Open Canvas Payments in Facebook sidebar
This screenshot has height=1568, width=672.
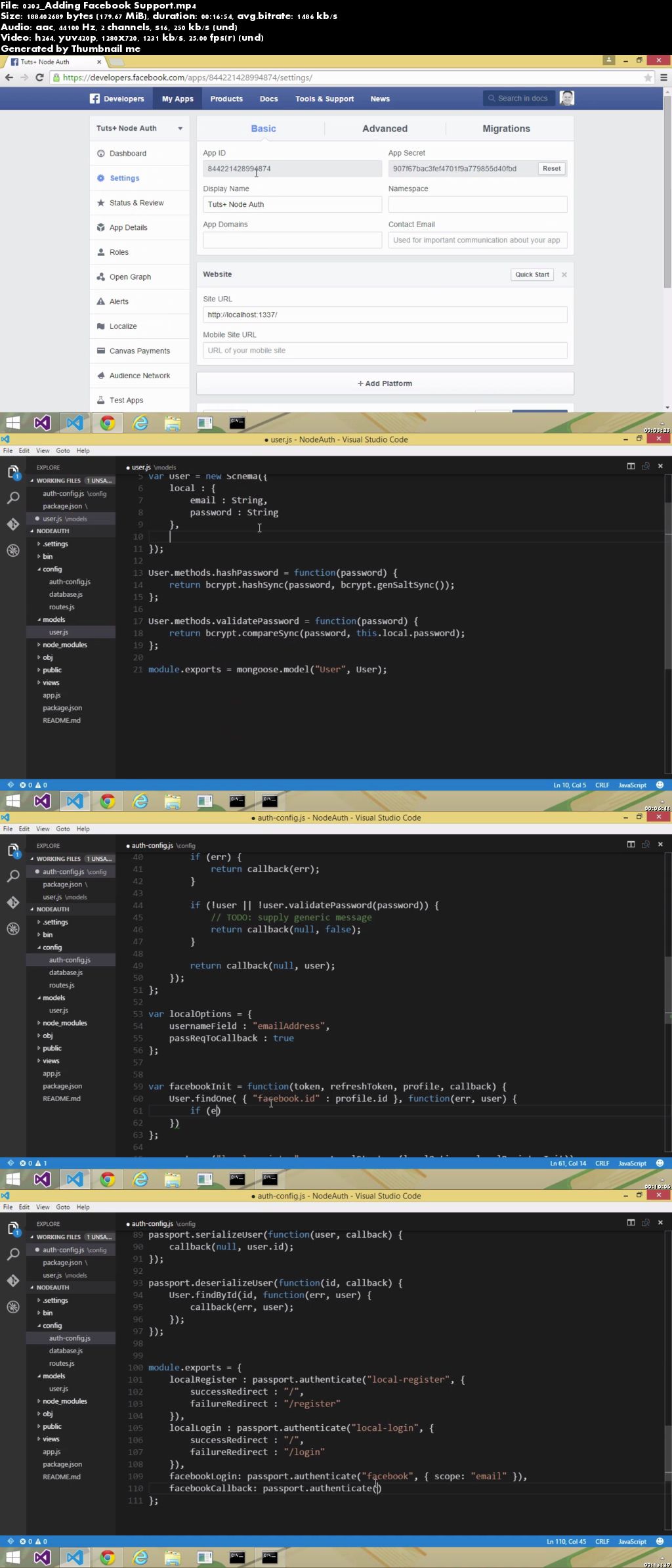click(x=139, y=351)
